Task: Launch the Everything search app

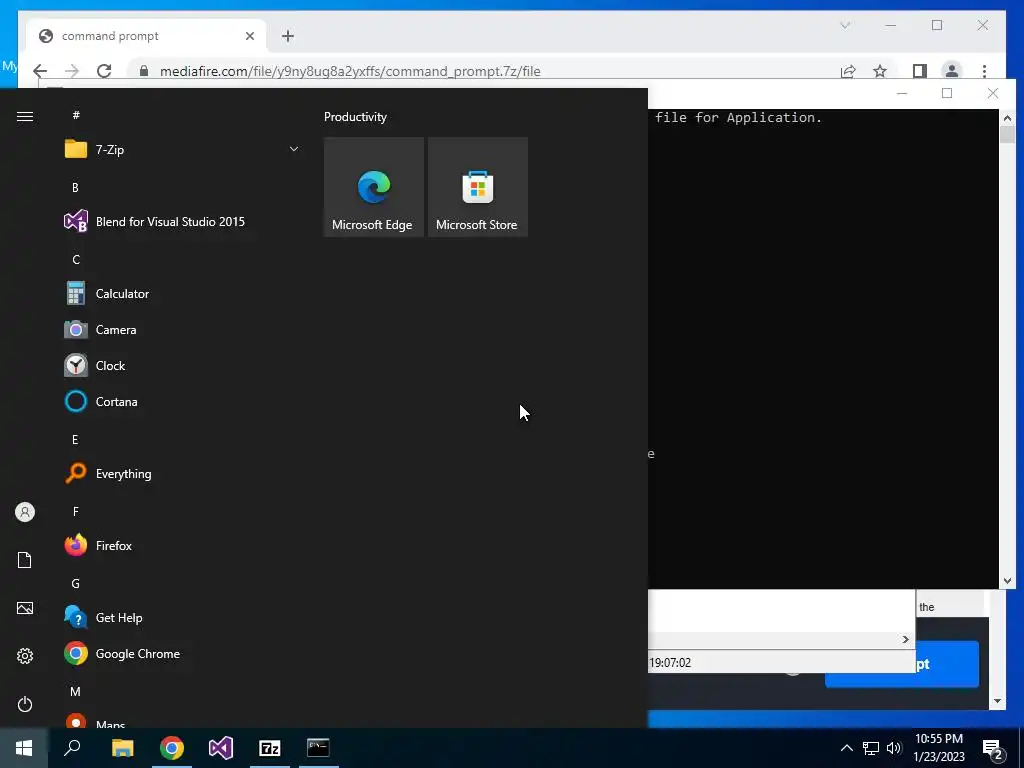Action: (x=182, y=473)
